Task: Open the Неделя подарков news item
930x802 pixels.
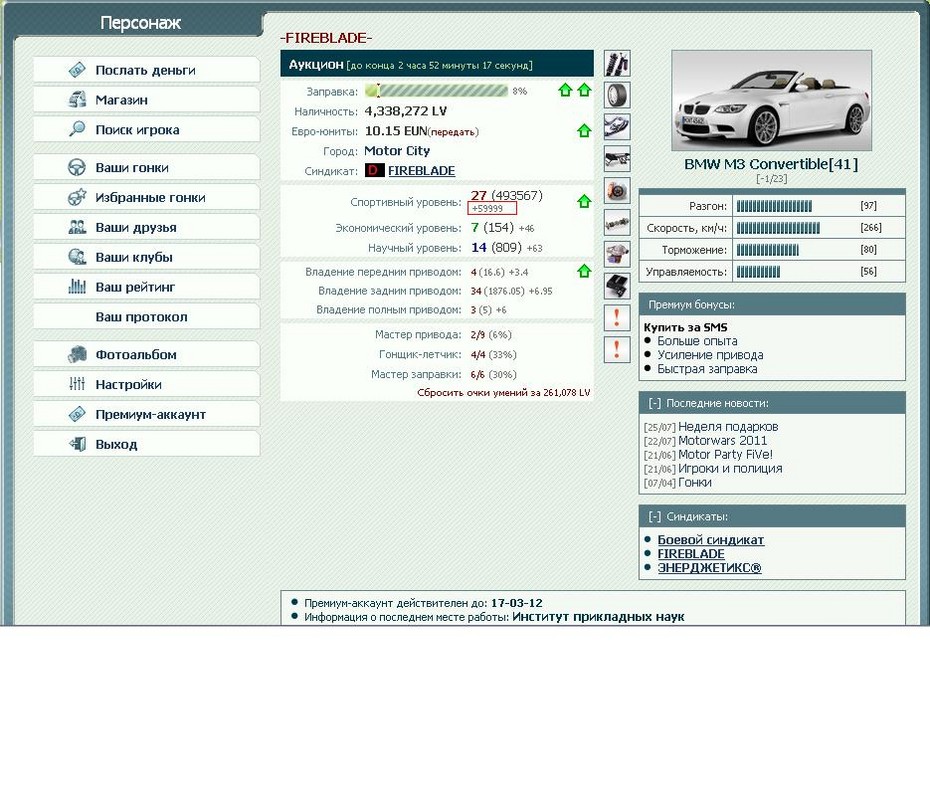Action: click(x=728, y=427)
